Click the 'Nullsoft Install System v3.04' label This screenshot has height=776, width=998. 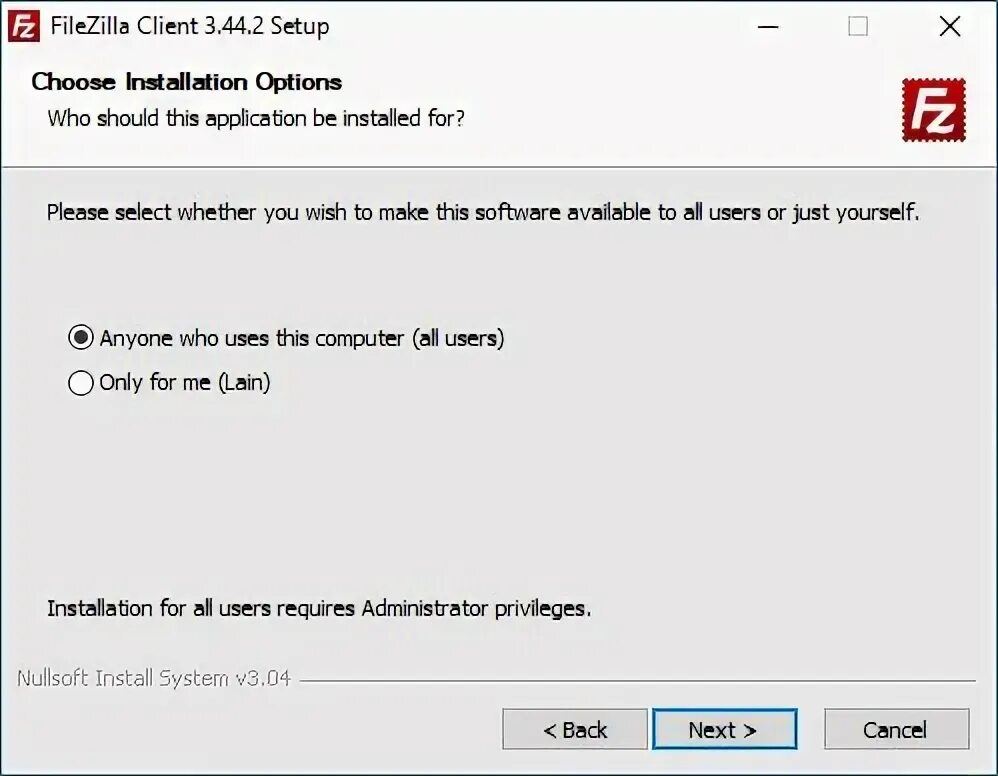153,678
